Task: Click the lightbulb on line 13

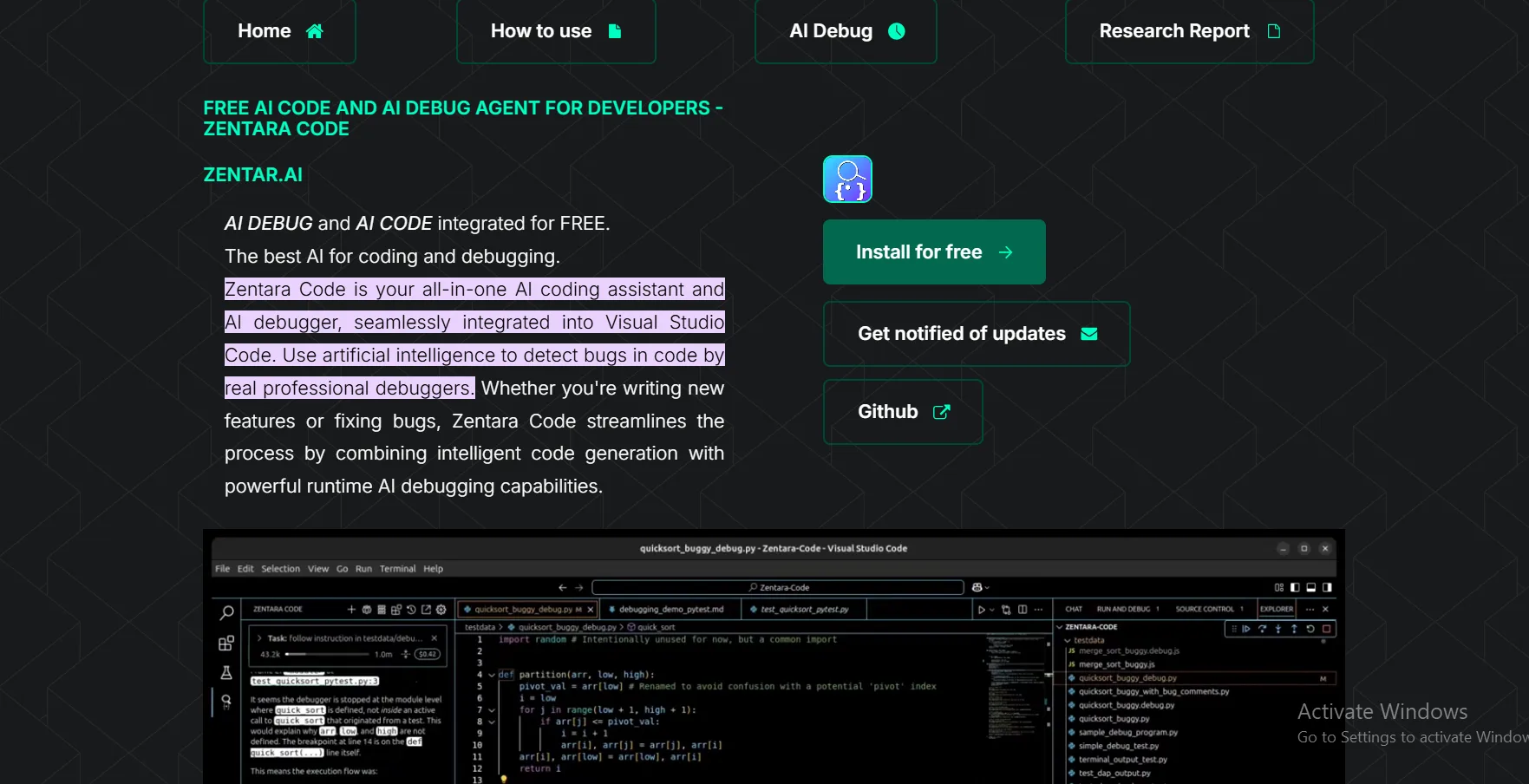Action: [503, 779]
